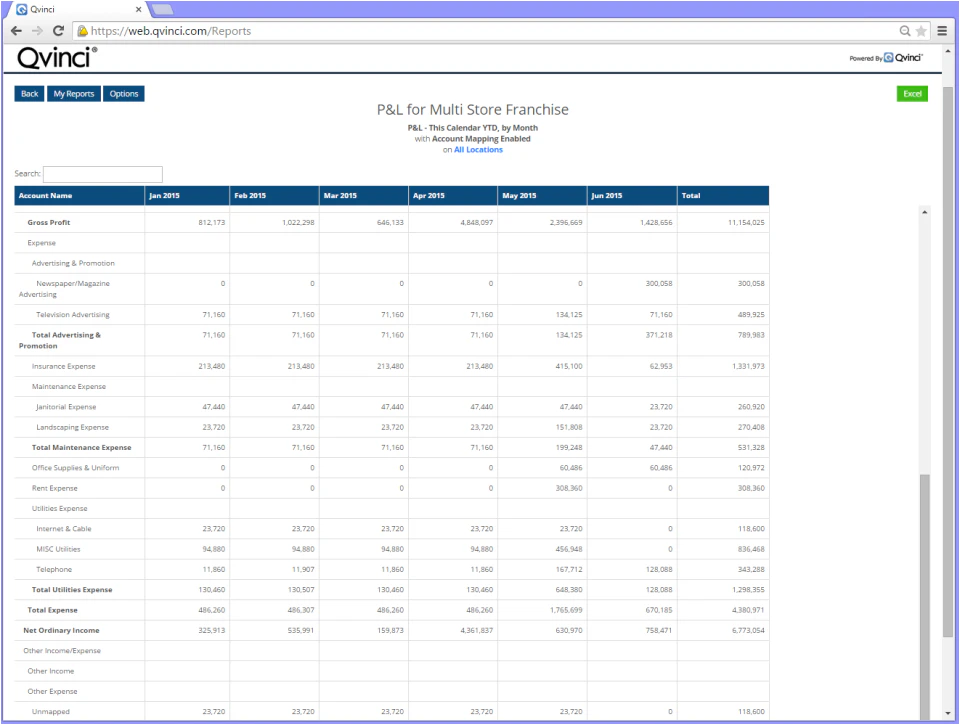Reload the page using the refresh icon
The image size is (960, 725).
(60, 31)
